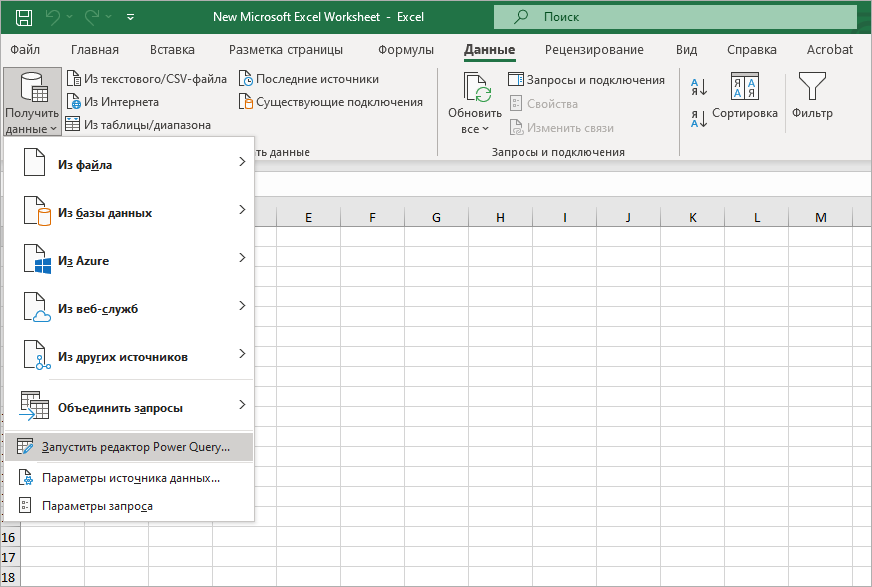
Task: Click the Из таблицы/диапазона icon
Action: pyautogui.click(x=73, y=124)
